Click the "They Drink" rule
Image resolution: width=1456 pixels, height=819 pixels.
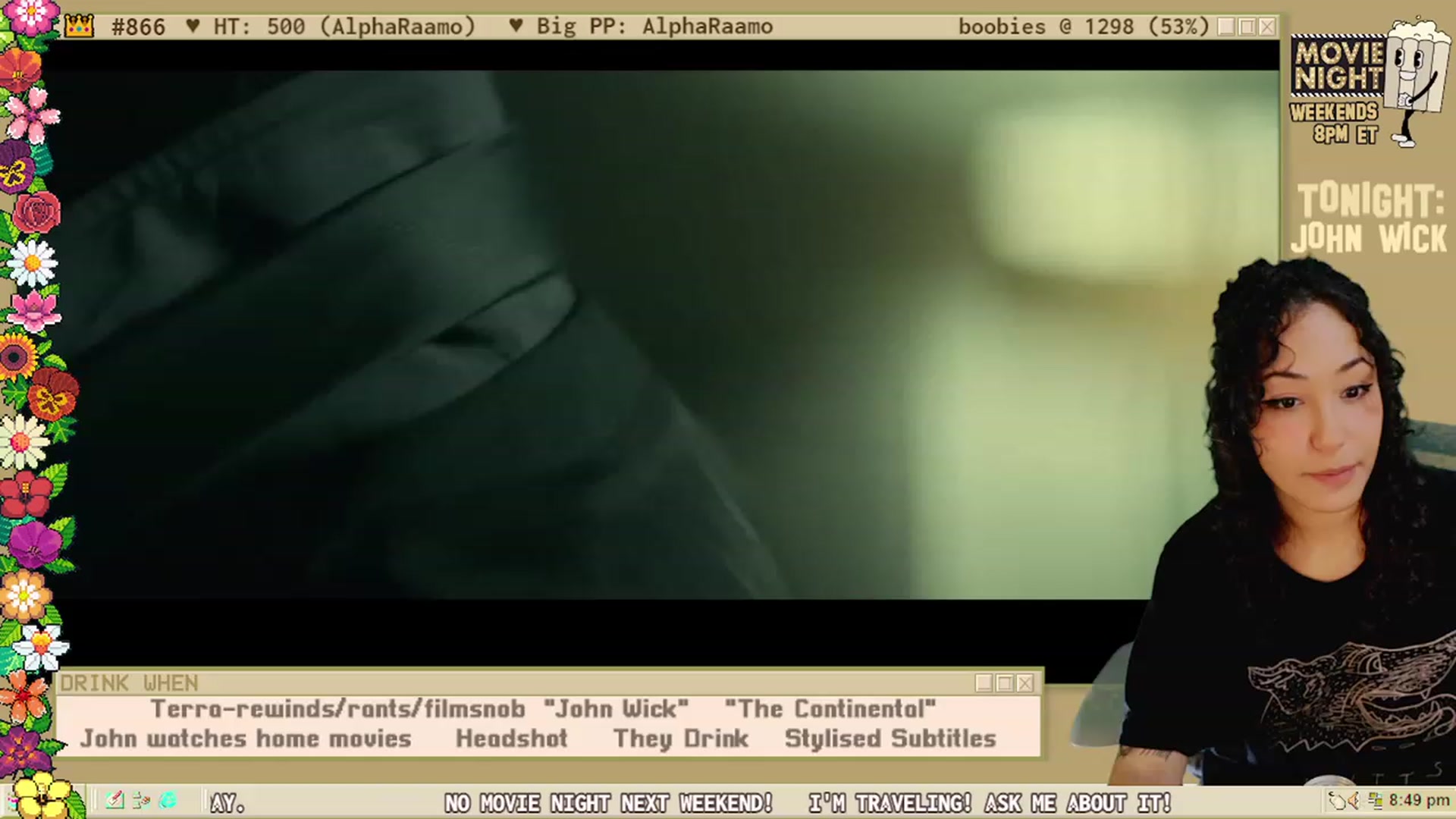[x=681, y=739]
